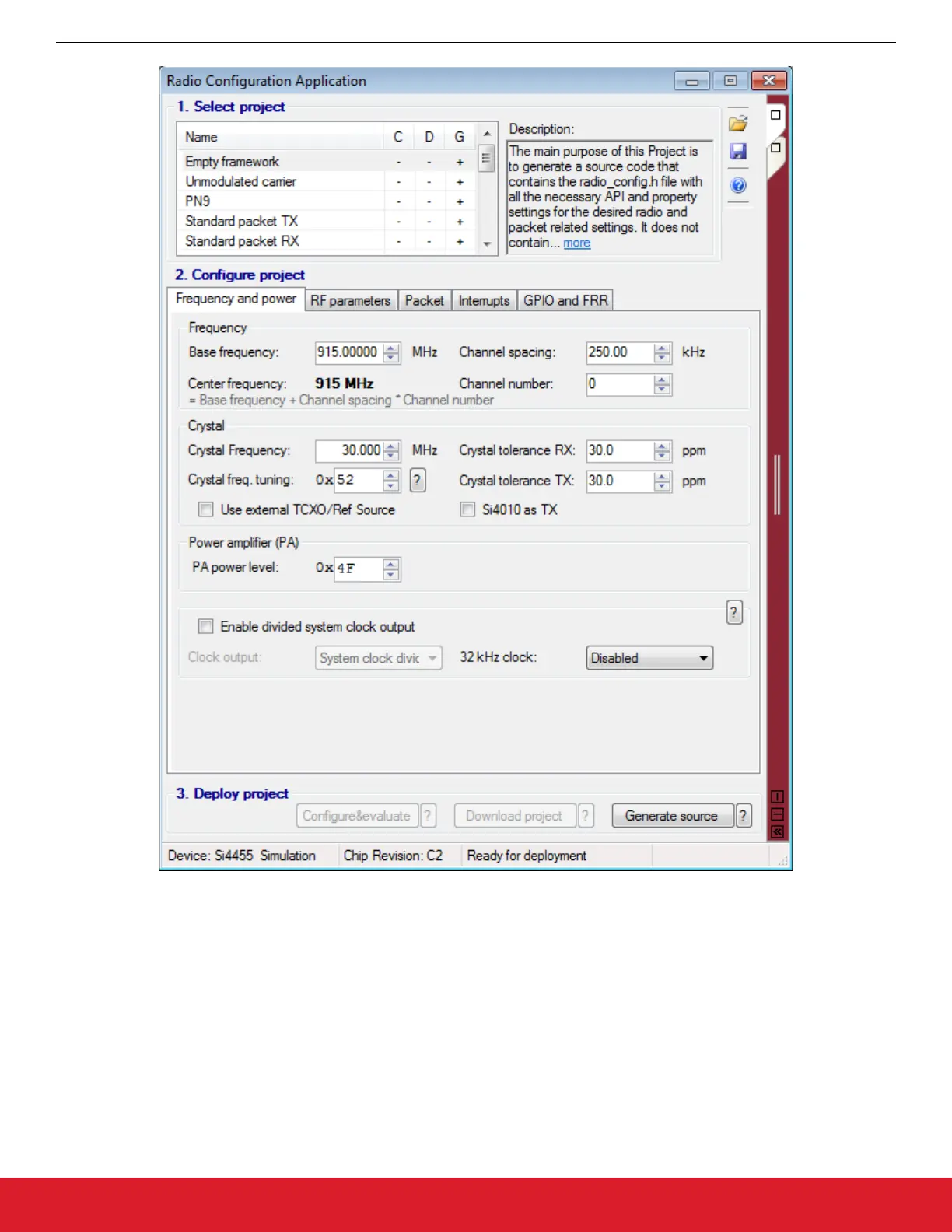
Task: Click the Base frequency input field
Action: click(x=349, y=352)
